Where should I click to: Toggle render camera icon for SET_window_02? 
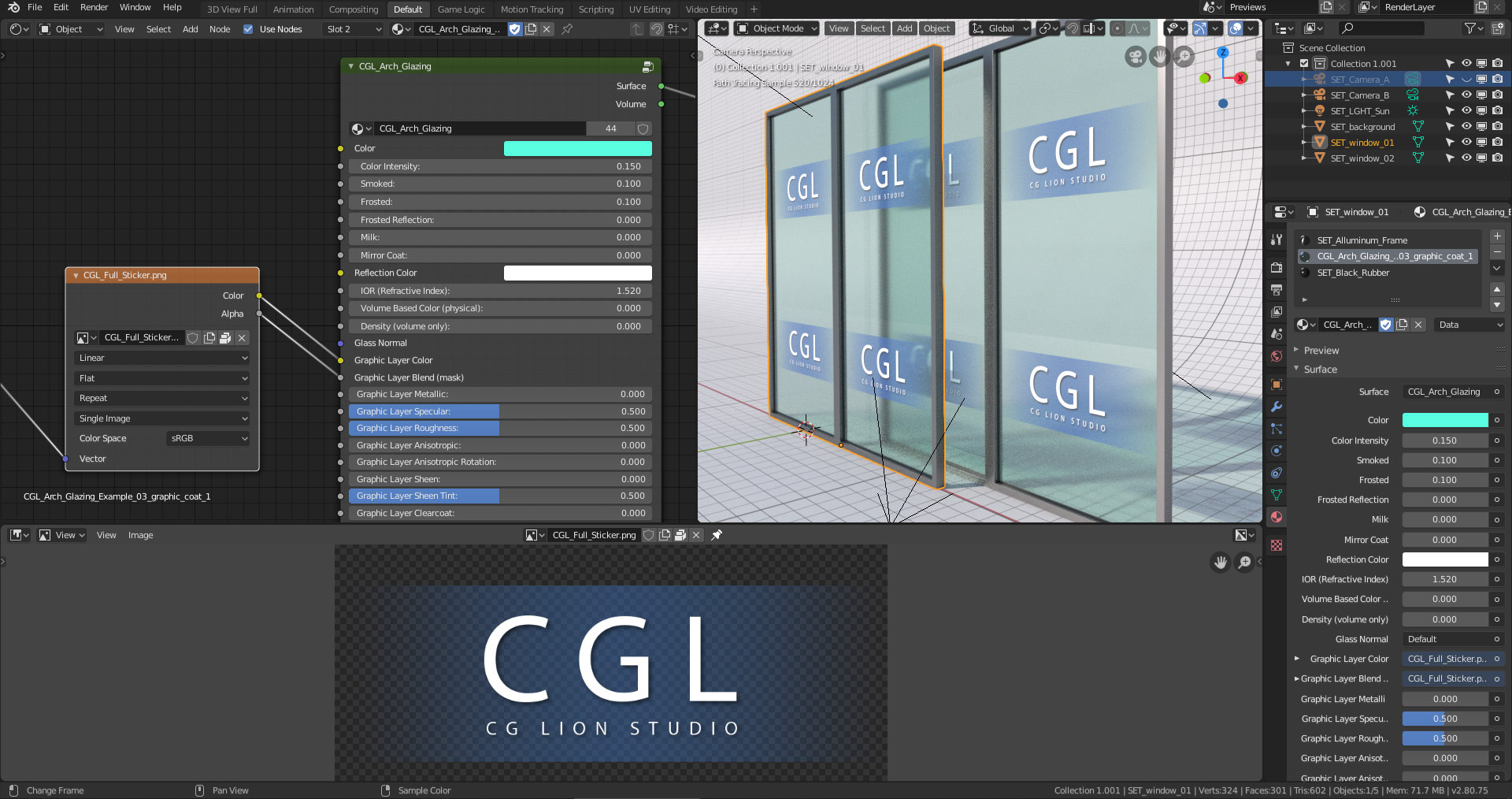click(1497, 158)
